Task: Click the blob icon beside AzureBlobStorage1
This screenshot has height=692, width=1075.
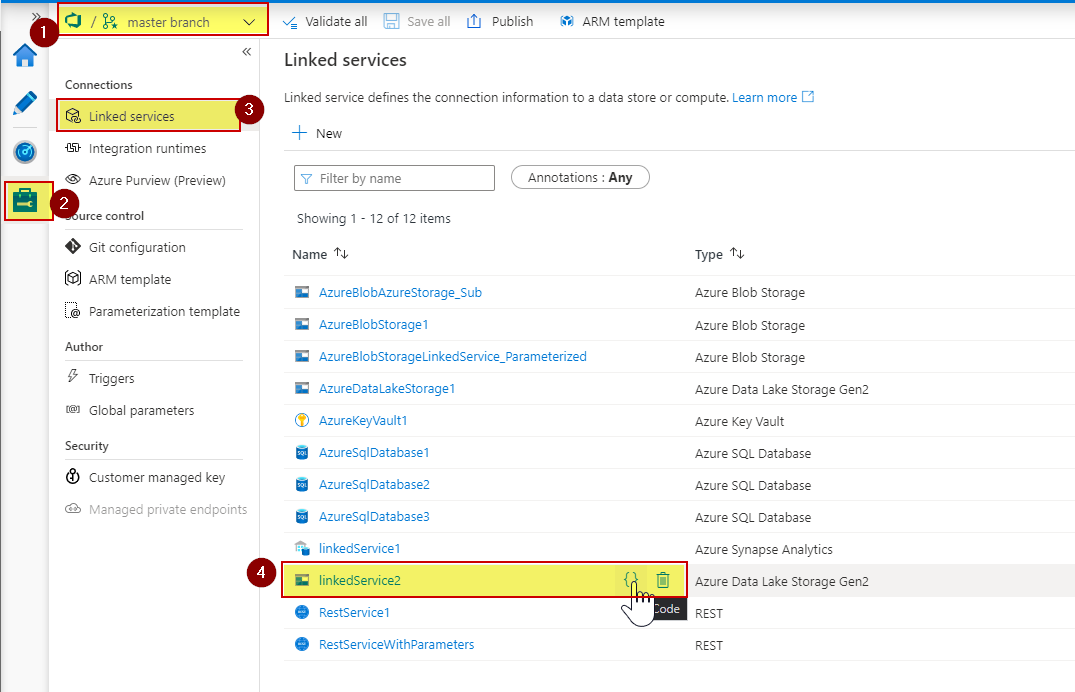Action: point(302,324)
